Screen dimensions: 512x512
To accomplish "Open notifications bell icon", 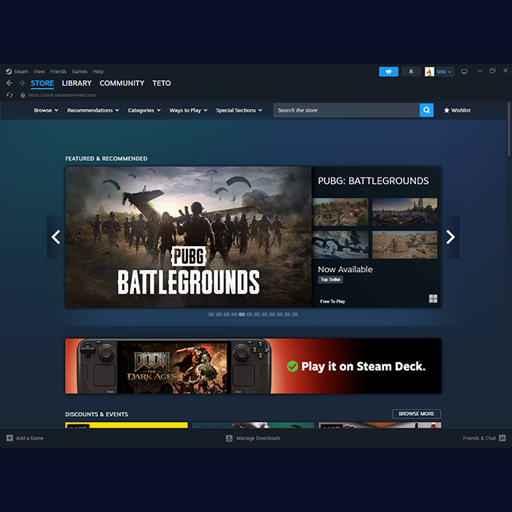I will point(411,72).
